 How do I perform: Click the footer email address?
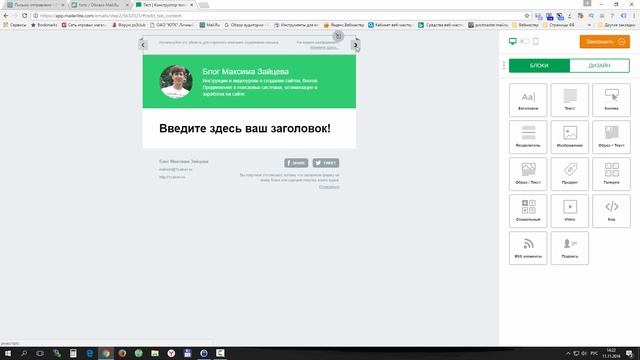point(176,169)
